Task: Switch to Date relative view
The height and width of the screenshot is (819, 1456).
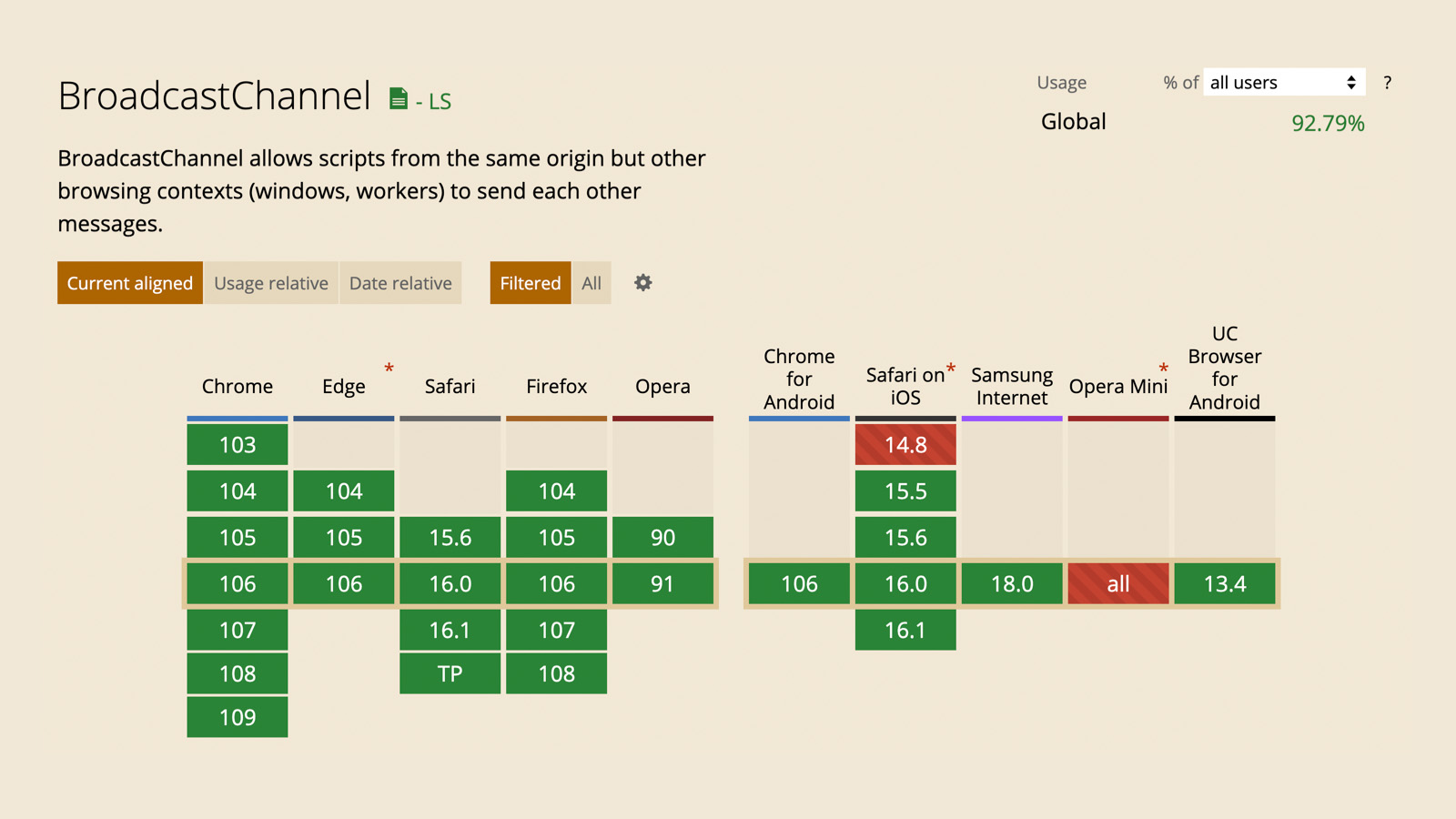Action: pyautogui.click(x=400, y=283)
